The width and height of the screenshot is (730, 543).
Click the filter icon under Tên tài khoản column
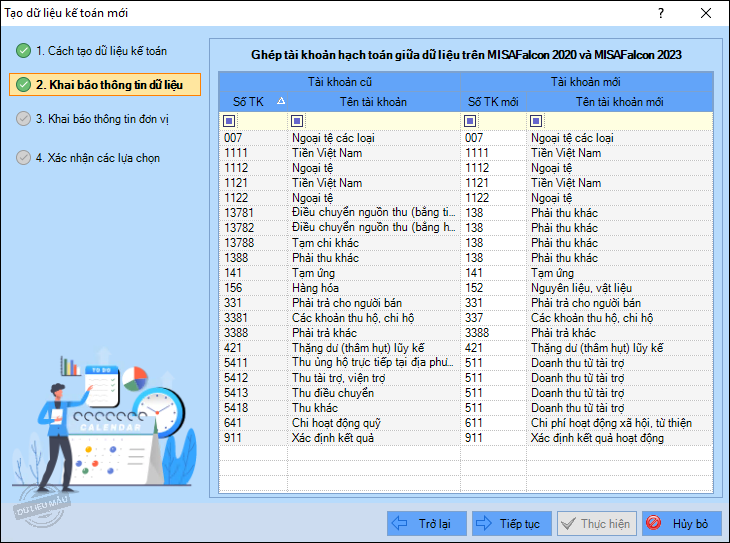pyautogui.click(x=297, y=121)
